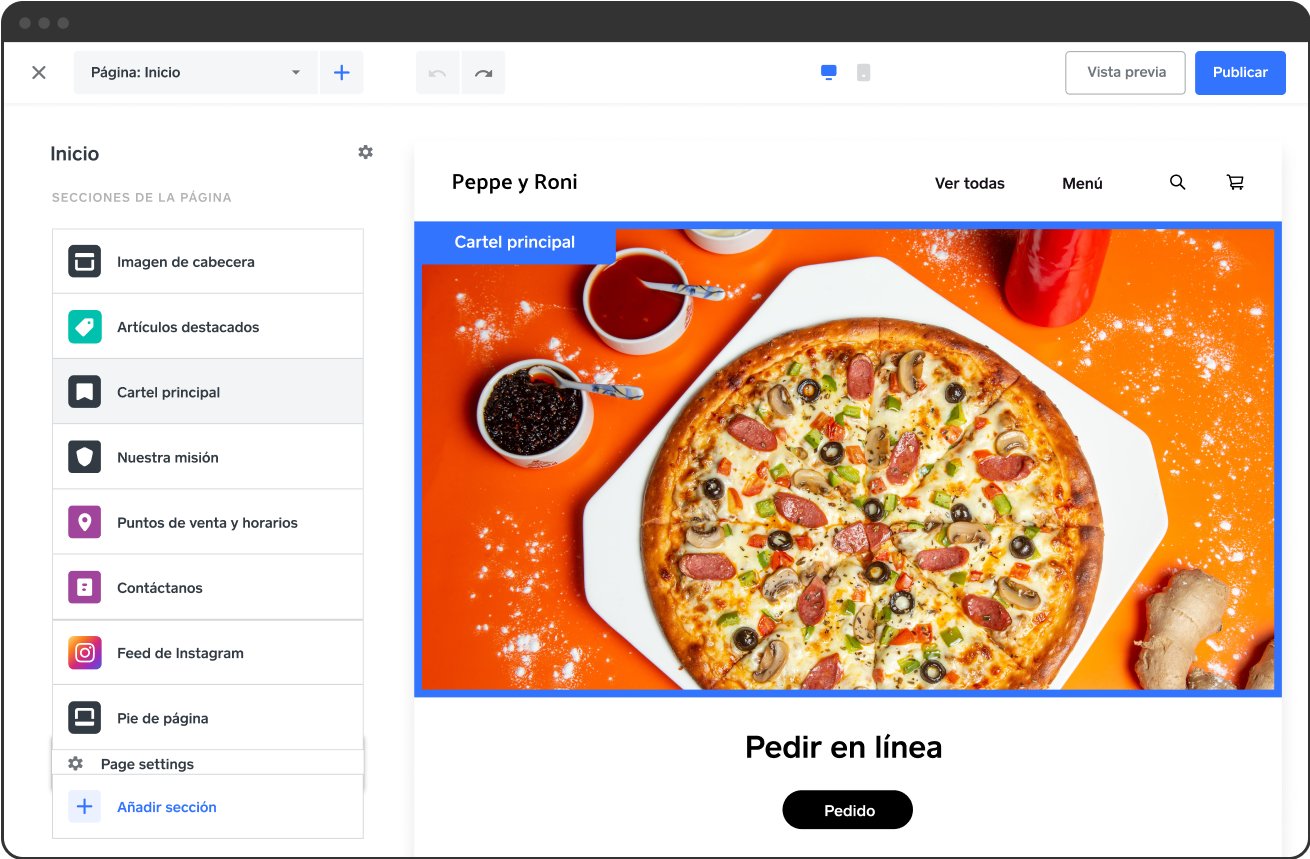Click the Puntos de venta location pin icon
This screenshot has height=859, width=1310.
(x=84, y=521)
